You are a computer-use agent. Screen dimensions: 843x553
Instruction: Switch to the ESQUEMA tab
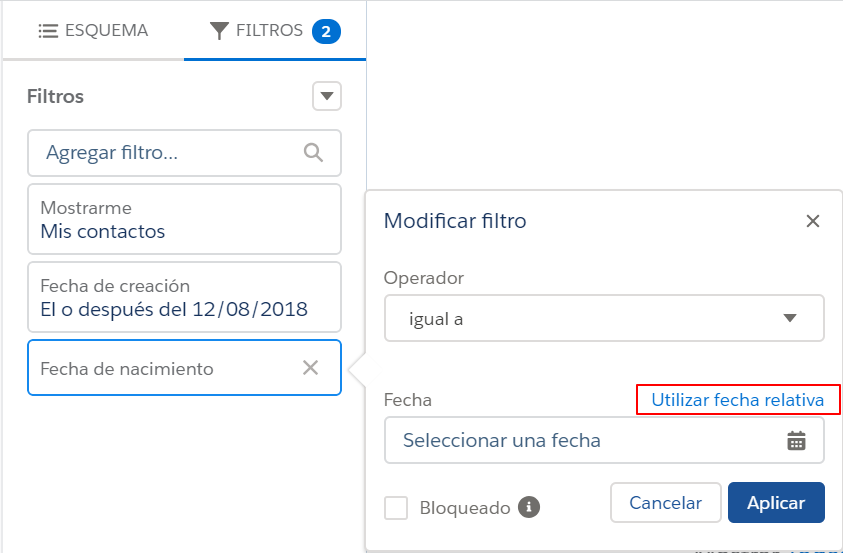pyautogui.click(x=93, y=31)
